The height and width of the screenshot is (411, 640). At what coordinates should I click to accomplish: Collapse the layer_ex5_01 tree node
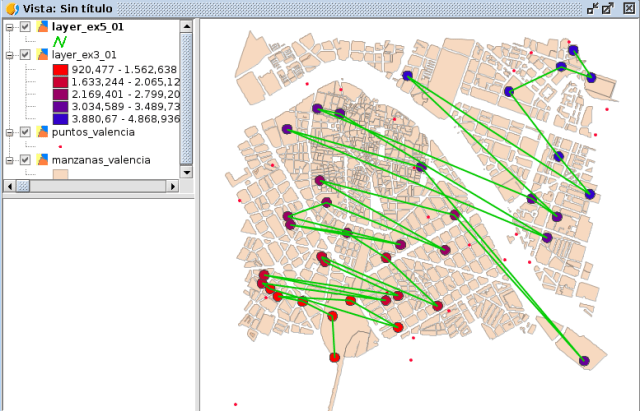pos(9,27)
